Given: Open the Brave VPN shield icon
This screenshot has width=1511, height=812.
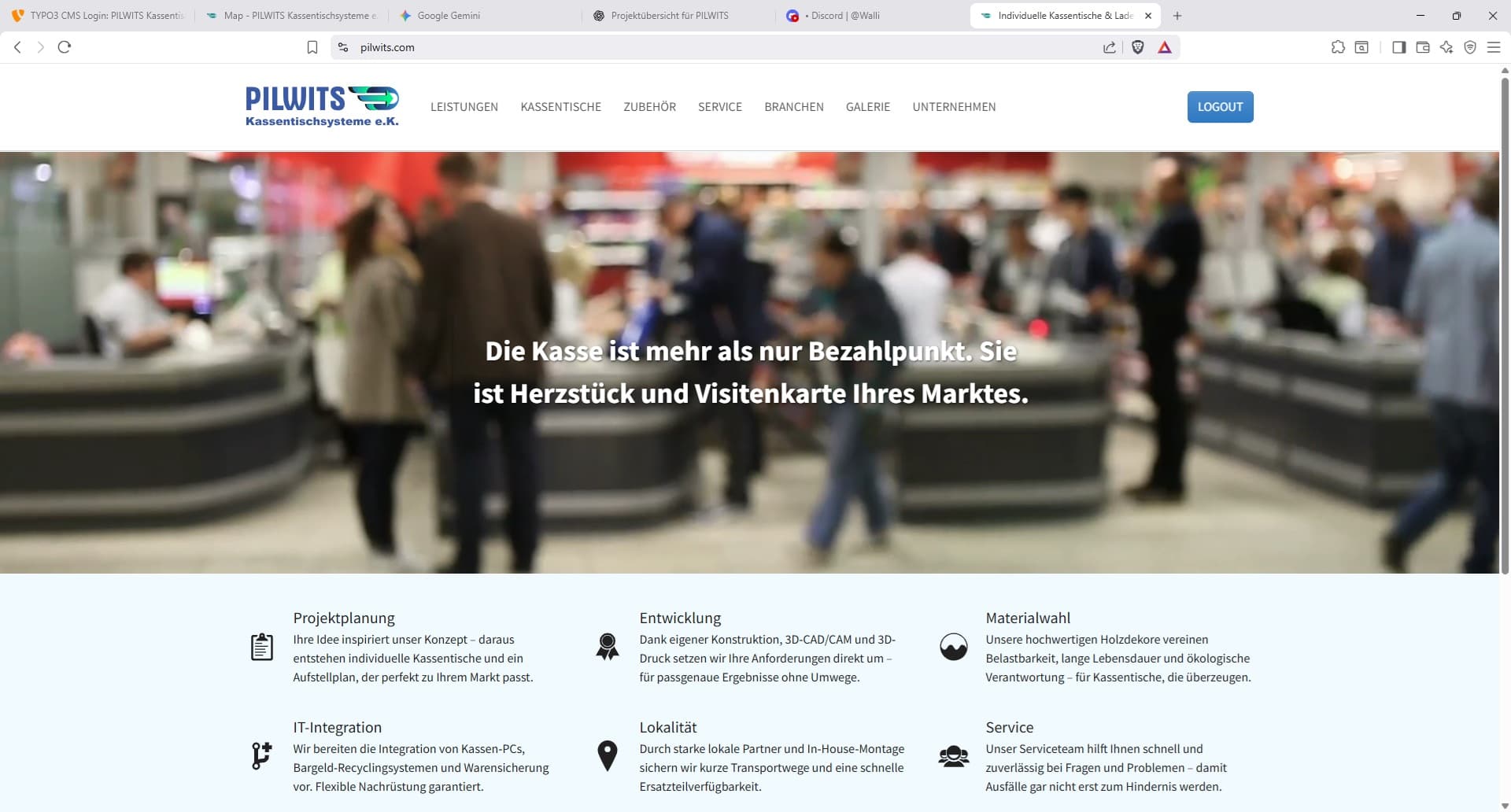Looking at the screenshot, I should coord(1470,47).
